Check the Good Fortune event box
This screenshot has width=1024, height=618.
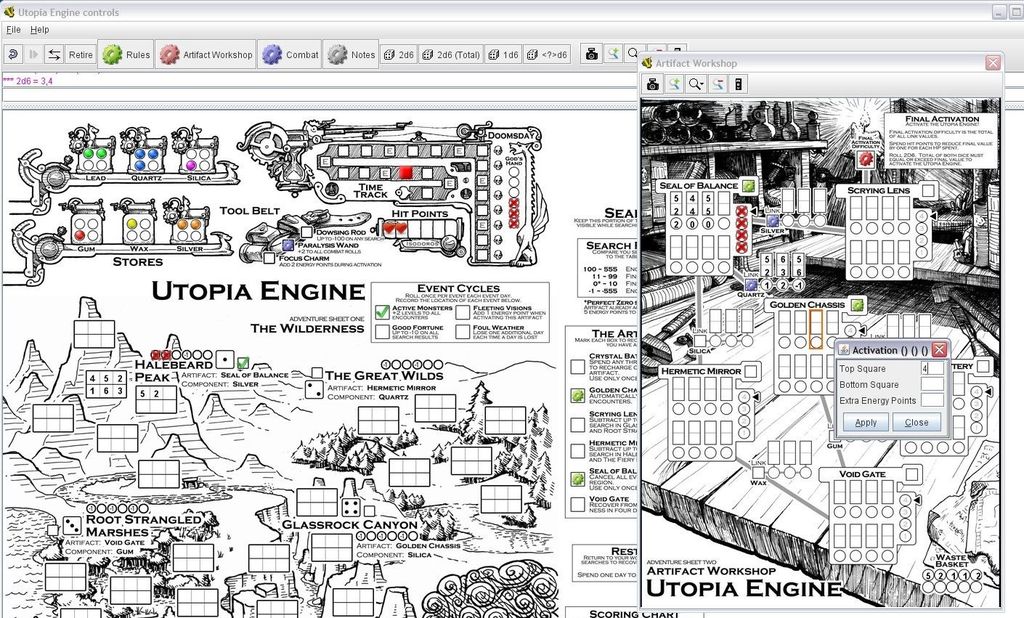[x=381, y=330]
